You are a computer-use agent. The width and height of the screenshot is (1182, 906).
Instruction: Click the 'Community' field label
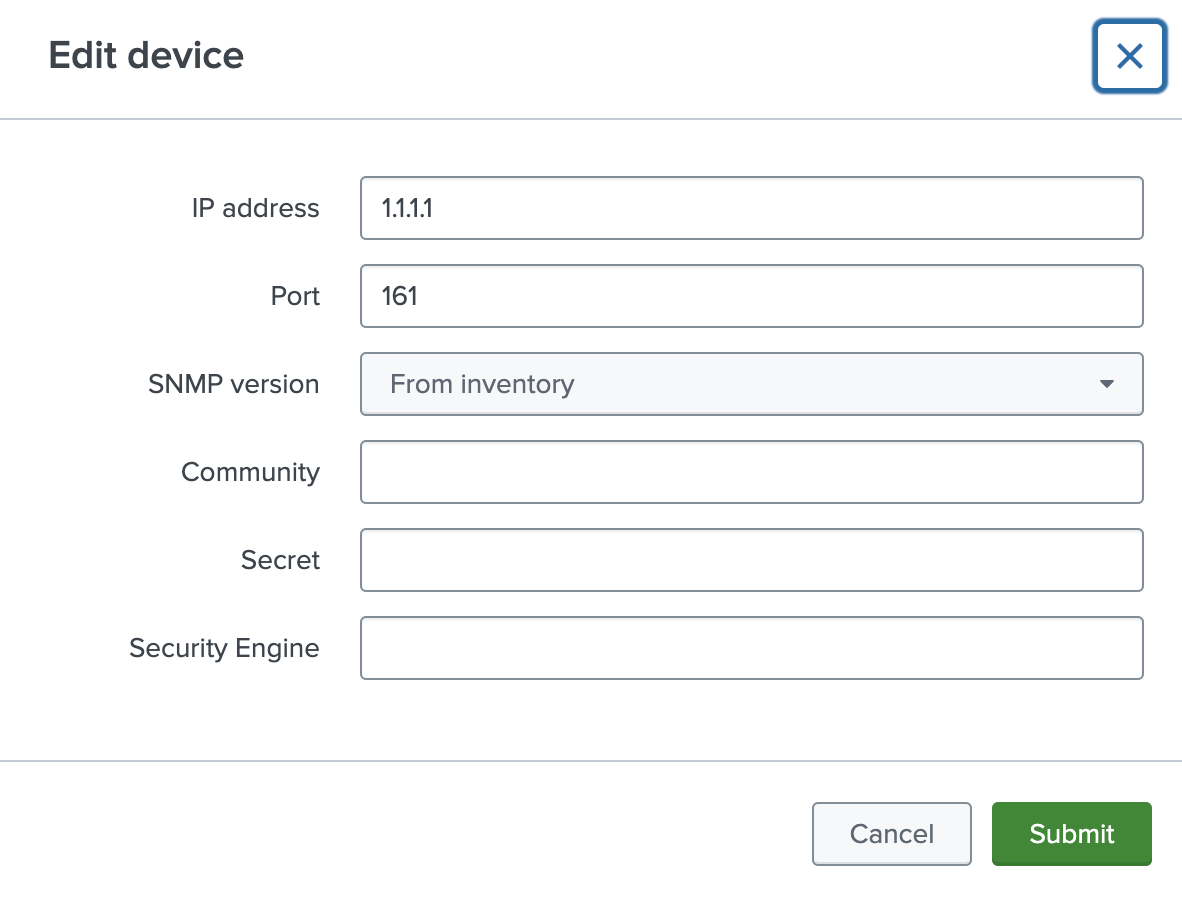click(x=250, y=472)
